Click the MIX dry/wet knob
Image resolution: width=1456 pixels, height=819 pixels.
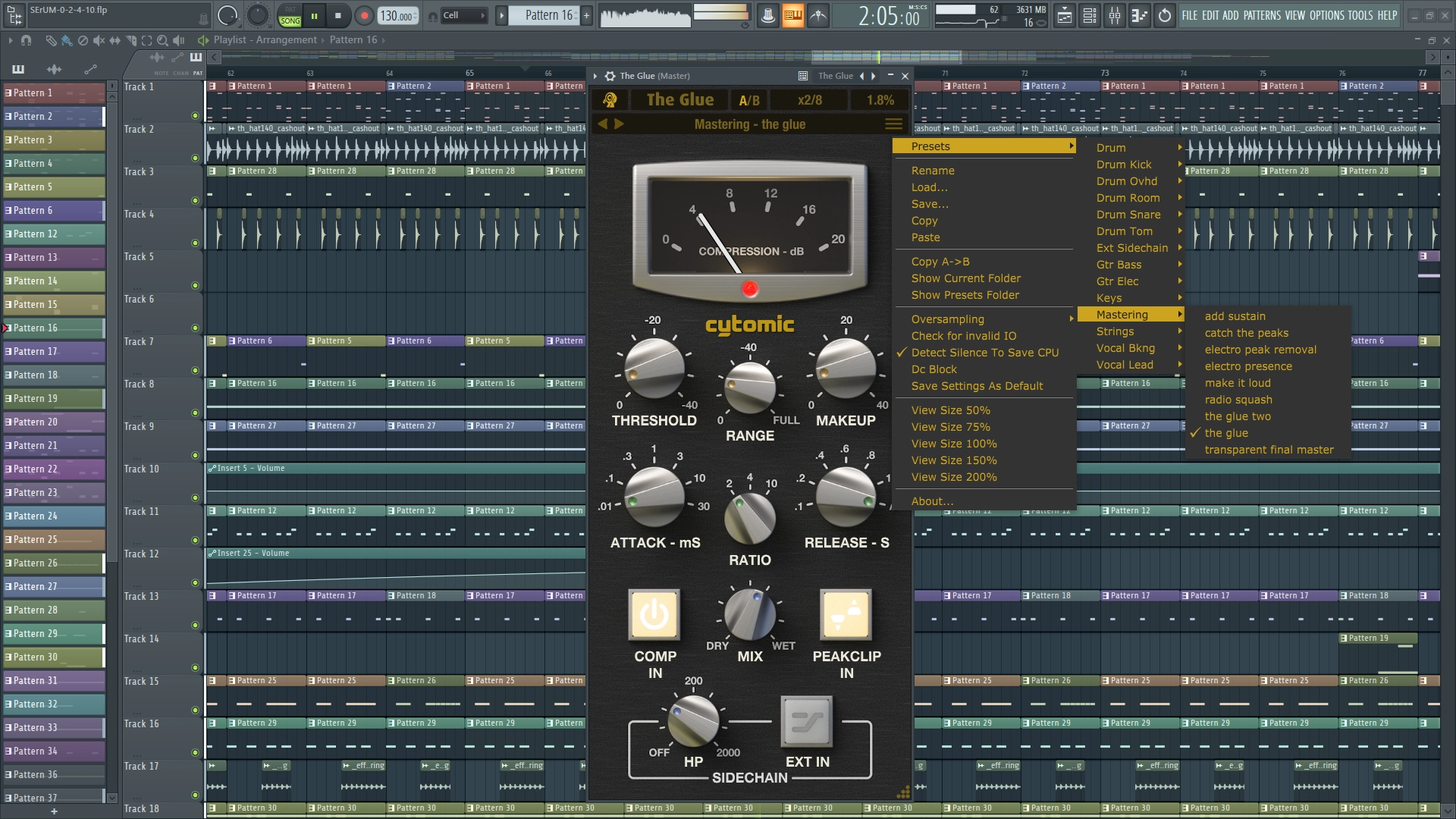click(750, 613)
